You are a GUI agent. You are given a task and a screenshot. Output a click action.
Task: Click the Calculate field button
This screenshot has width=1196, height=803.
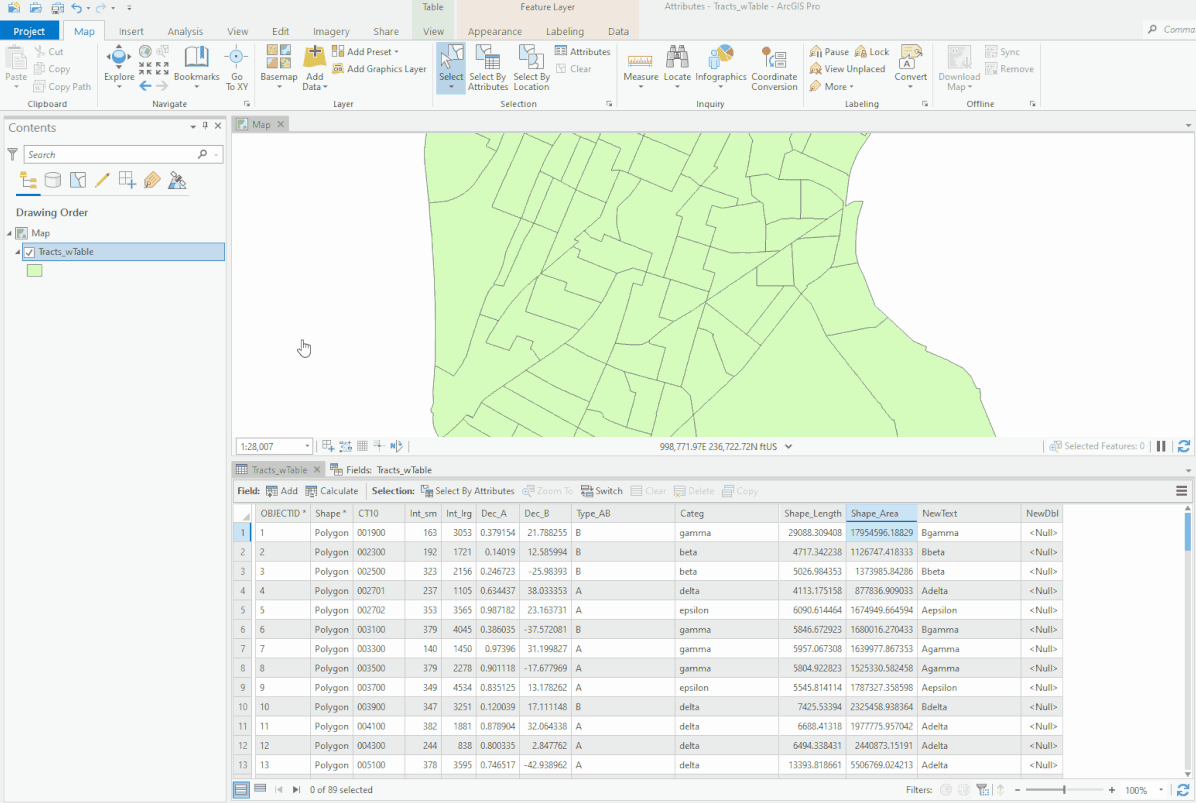pos(332,491)
